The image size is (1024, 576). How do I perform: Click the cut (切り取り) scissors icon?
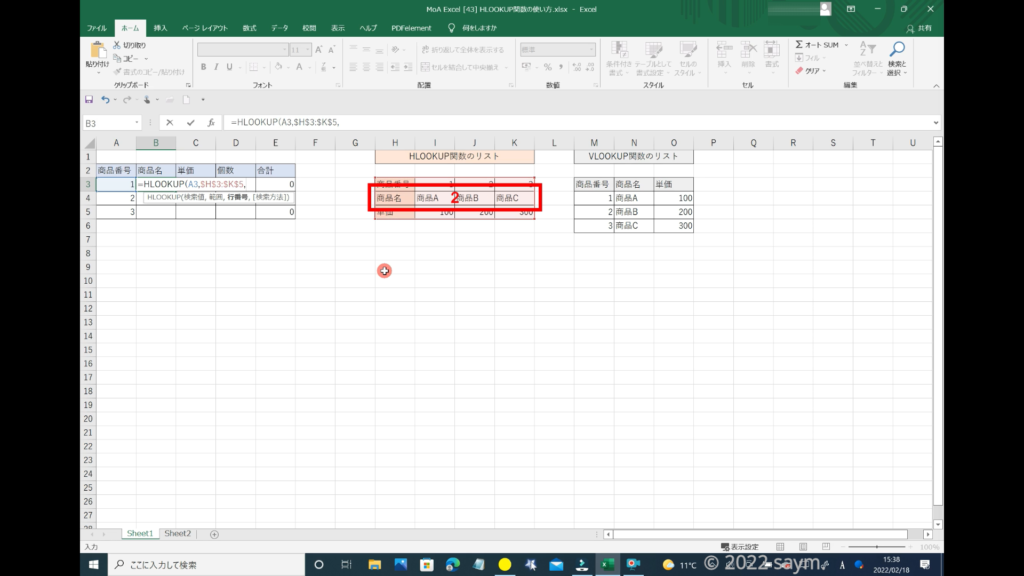tap(117, 45)
